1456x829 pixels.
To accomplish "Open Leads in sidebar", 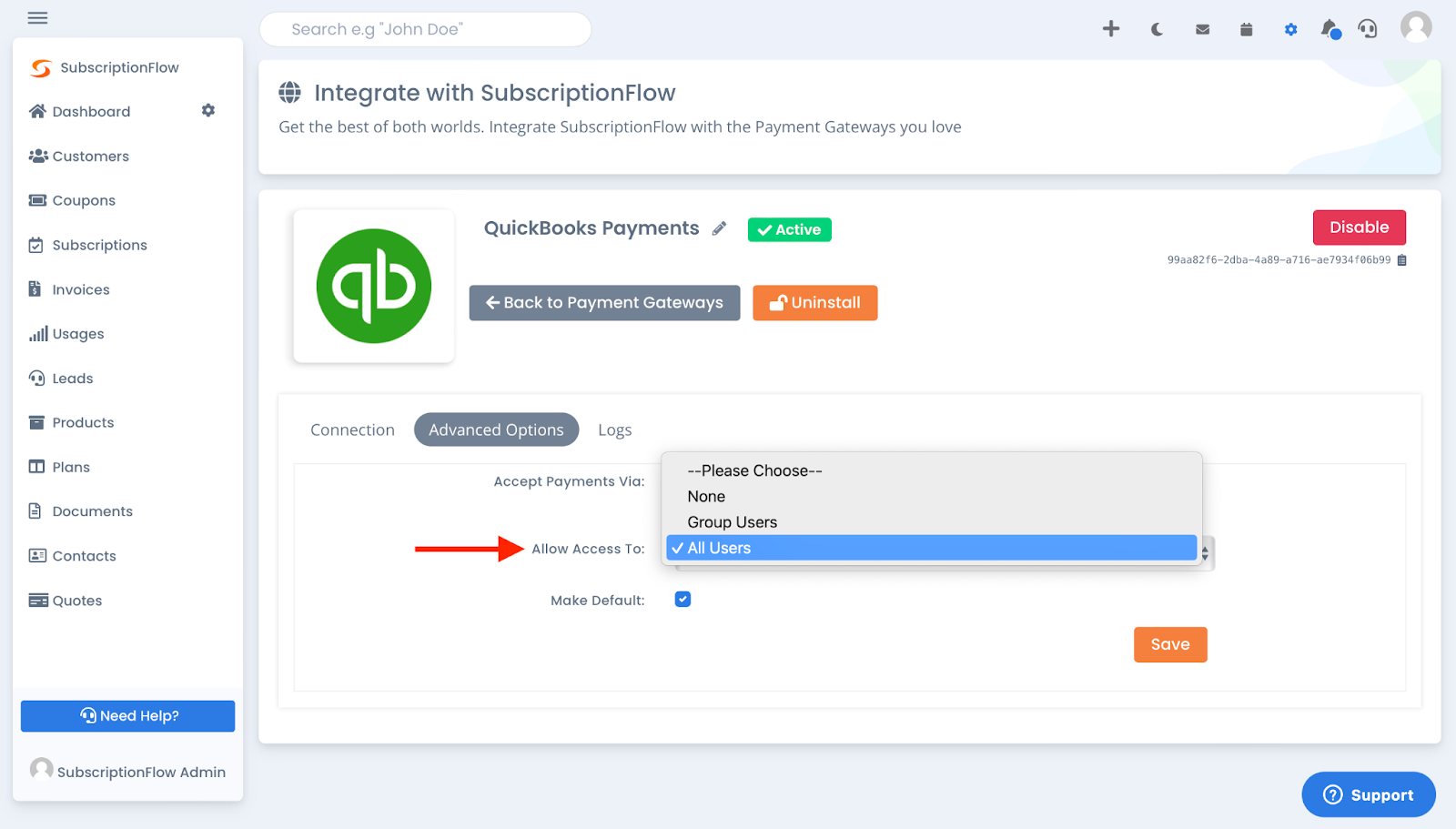I will tap(61, 379).
